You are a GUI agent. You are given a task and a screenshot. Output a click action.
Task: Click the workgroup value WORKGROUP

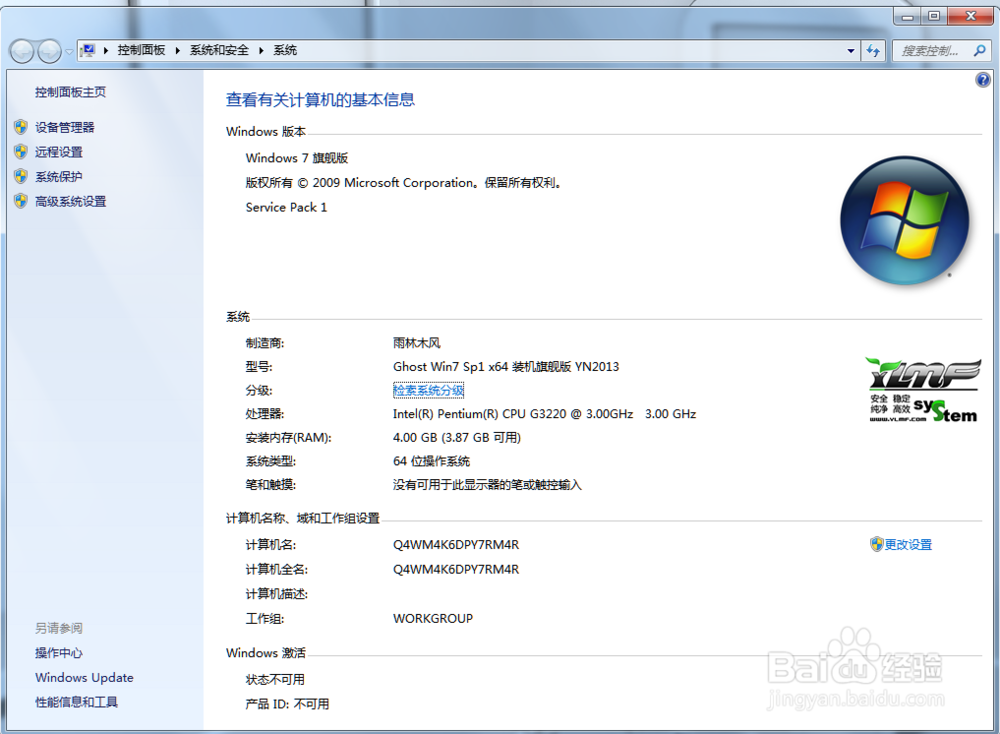[x=433, y=619]
